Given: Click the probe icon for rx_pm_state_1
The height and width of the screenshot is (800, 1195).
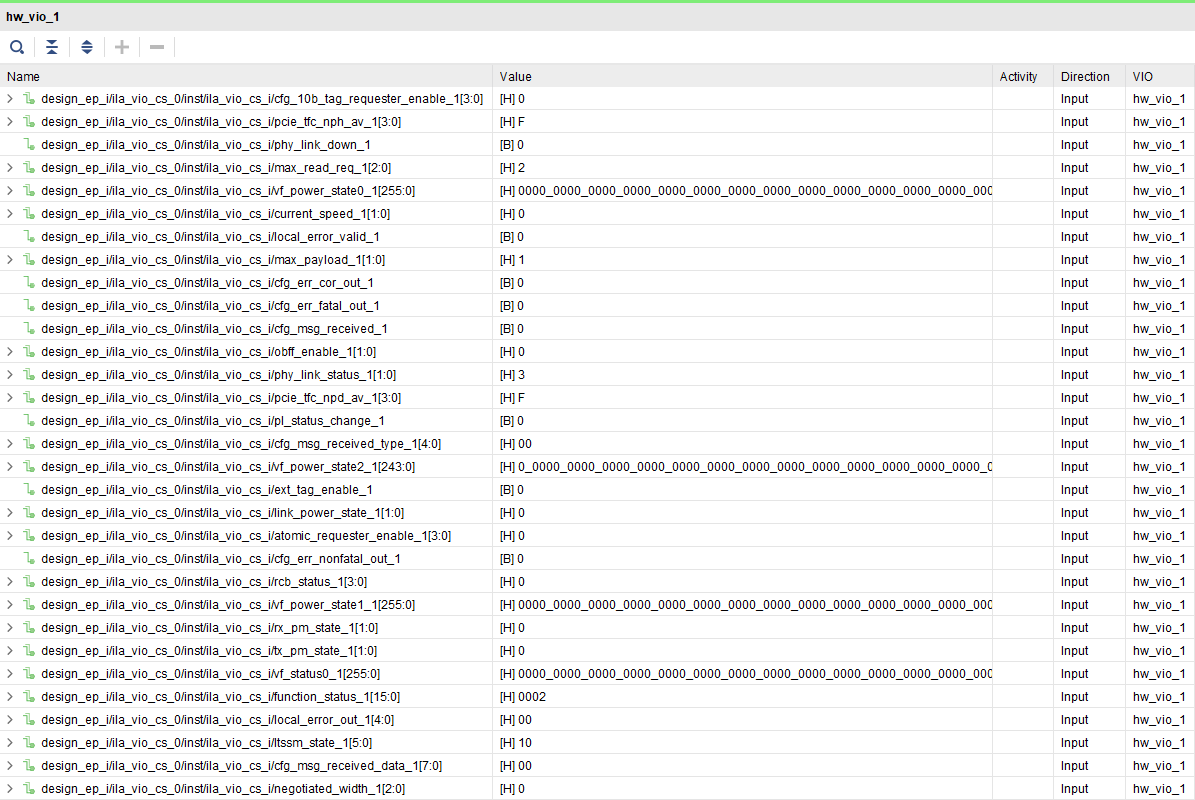Looking at the screenshot, I should [x=29, y=628].
